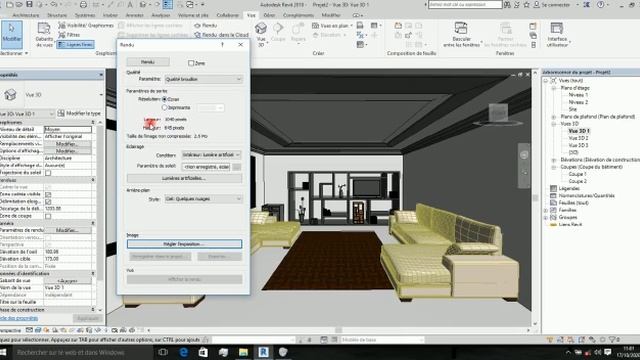
Task: Click the Rendu button in the dialog
Action: click(x=148, y=62)
